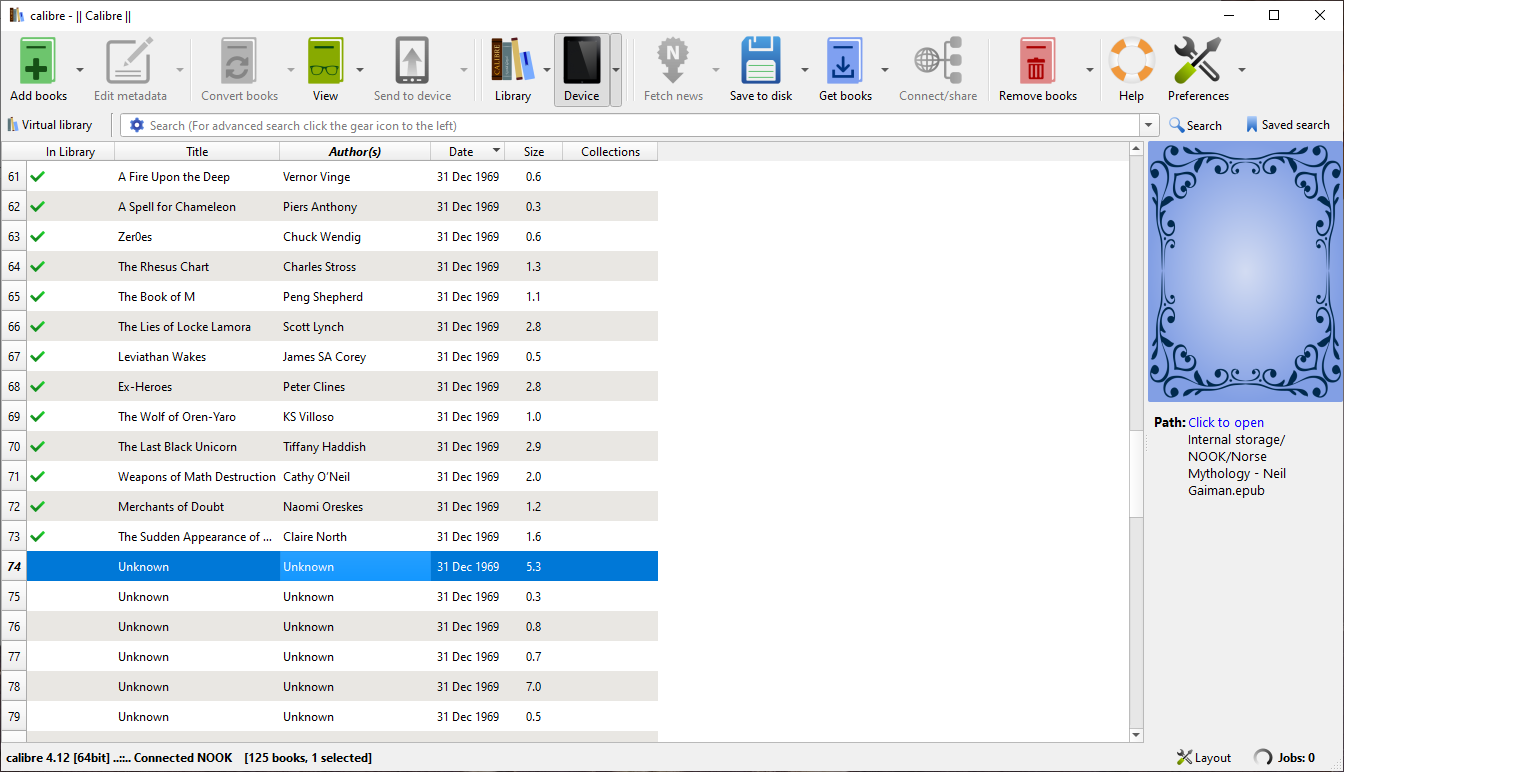Select 'Merchants of Doubt' title
Image resolution: width=1536 pixels, height=772 pixels.
click(171, 507)
